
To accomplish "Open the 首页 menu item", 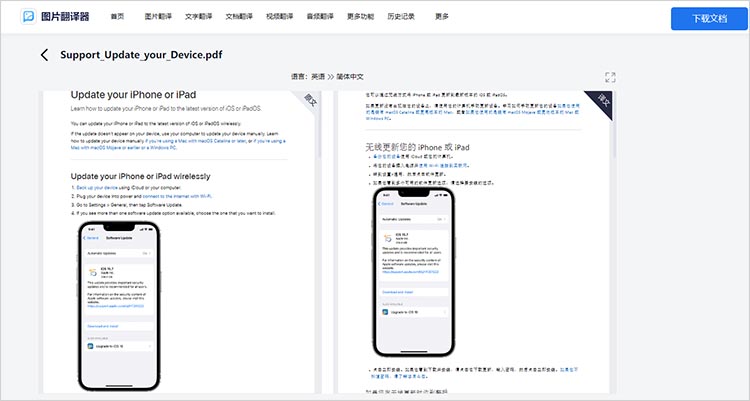I will click(x=117, y=16).
